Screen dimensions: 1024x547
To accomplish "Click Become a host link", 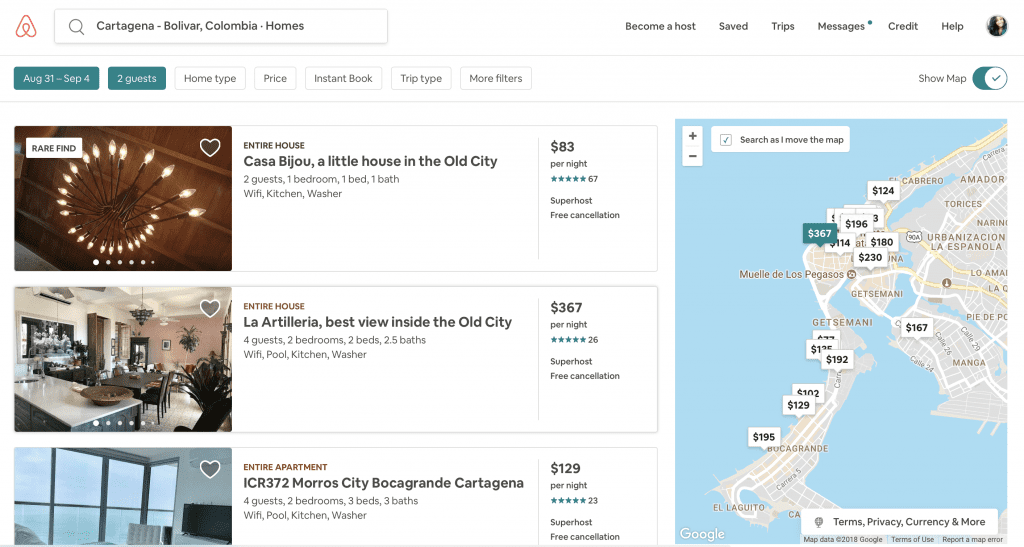I will (660, 26).
